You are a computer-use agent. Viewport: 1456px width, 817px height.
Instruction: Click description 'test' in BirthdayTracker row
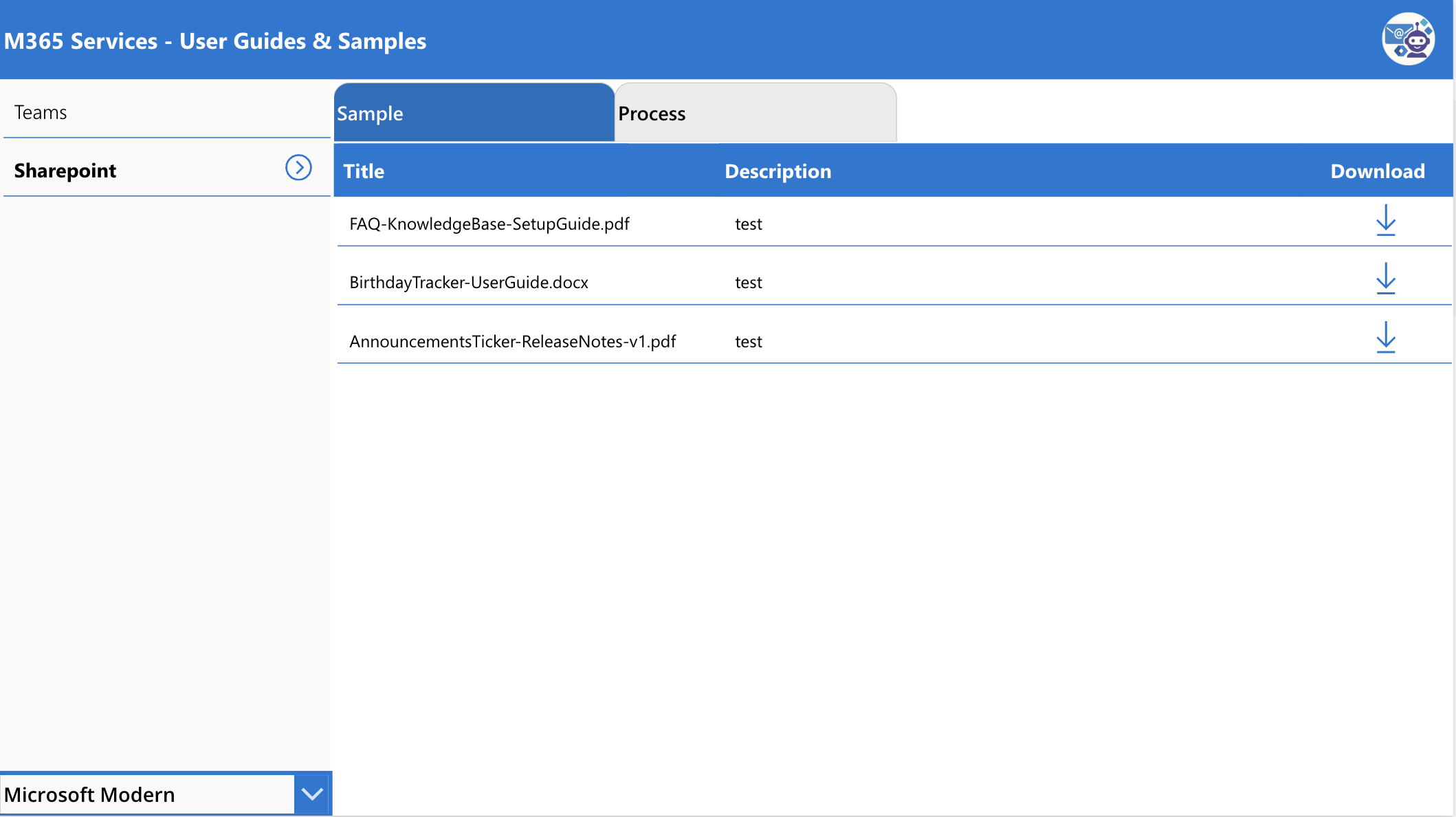tap(749, 283)
